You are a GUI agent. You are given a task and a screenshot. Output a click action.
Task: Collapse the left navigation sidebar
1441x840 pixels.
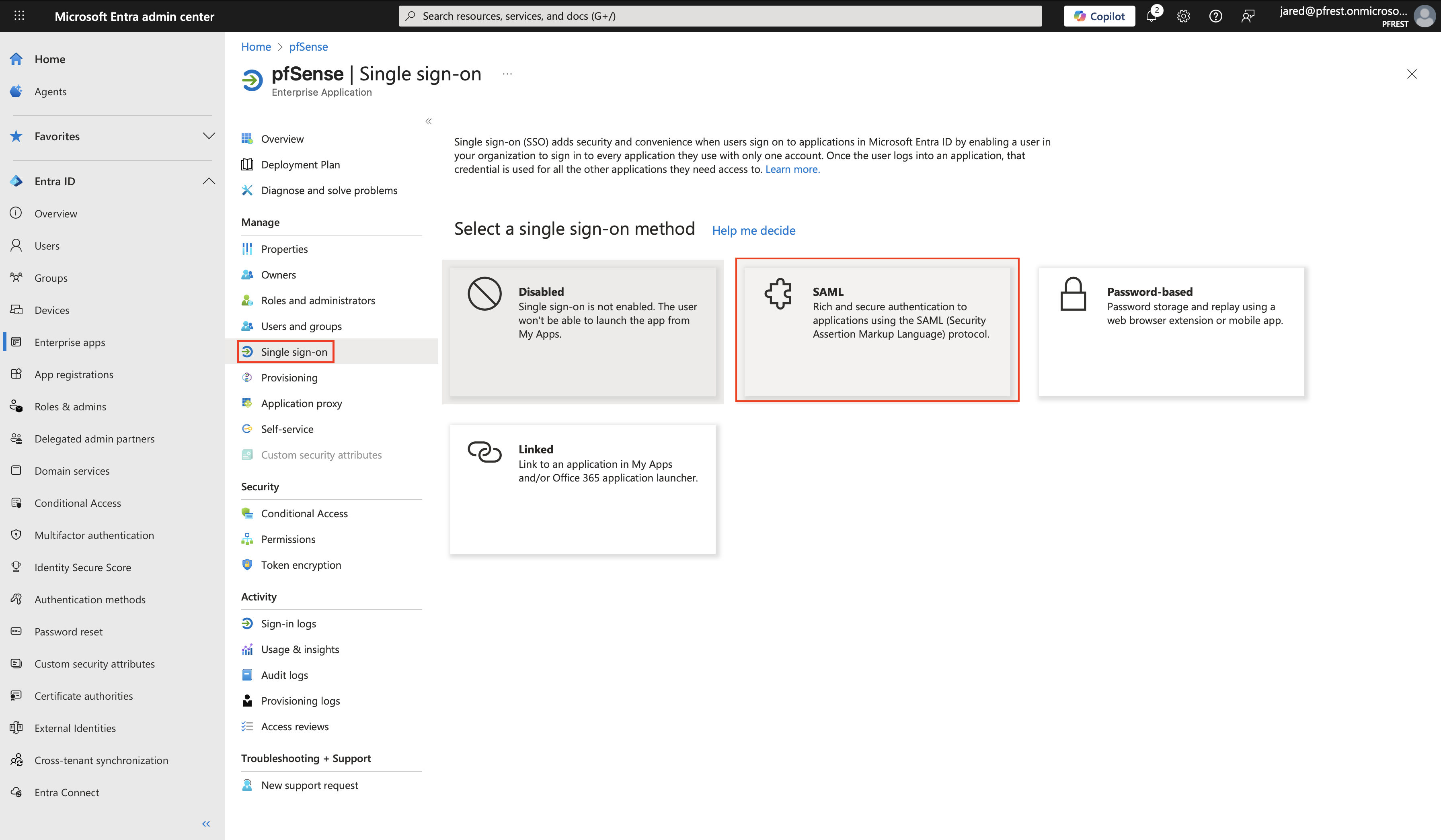pos(206,824)
